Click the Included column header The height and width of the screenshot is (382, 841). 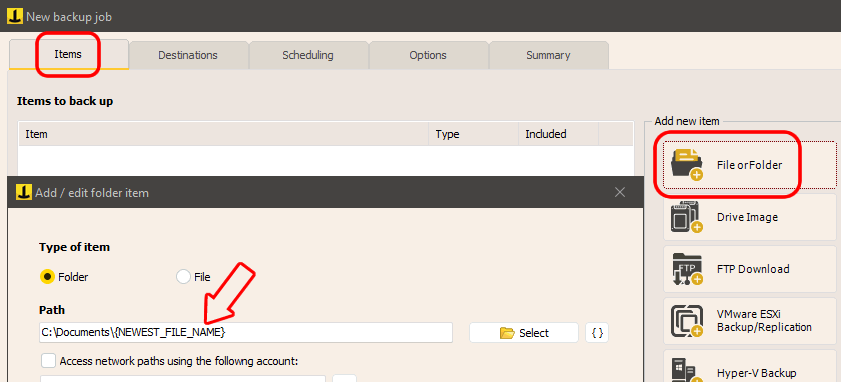pos(558,134)
